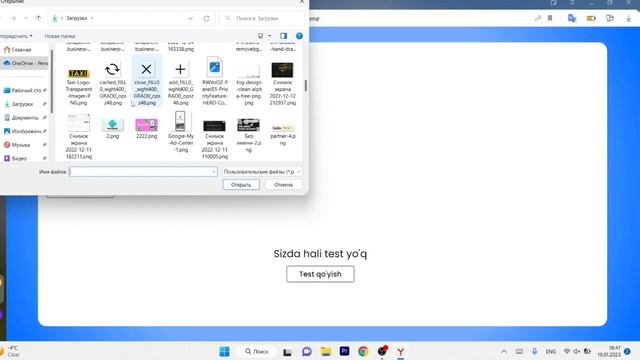This screenshot has height=360, width=640.
Task: Select the cached_FILL0 png file with refresh arrows
Action: 113,84
